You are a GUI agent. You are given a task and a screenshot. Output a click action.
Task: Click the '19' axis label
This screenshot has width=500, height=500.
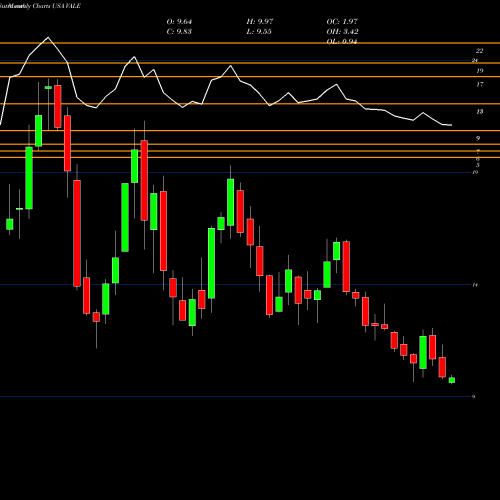pos(480,71)
